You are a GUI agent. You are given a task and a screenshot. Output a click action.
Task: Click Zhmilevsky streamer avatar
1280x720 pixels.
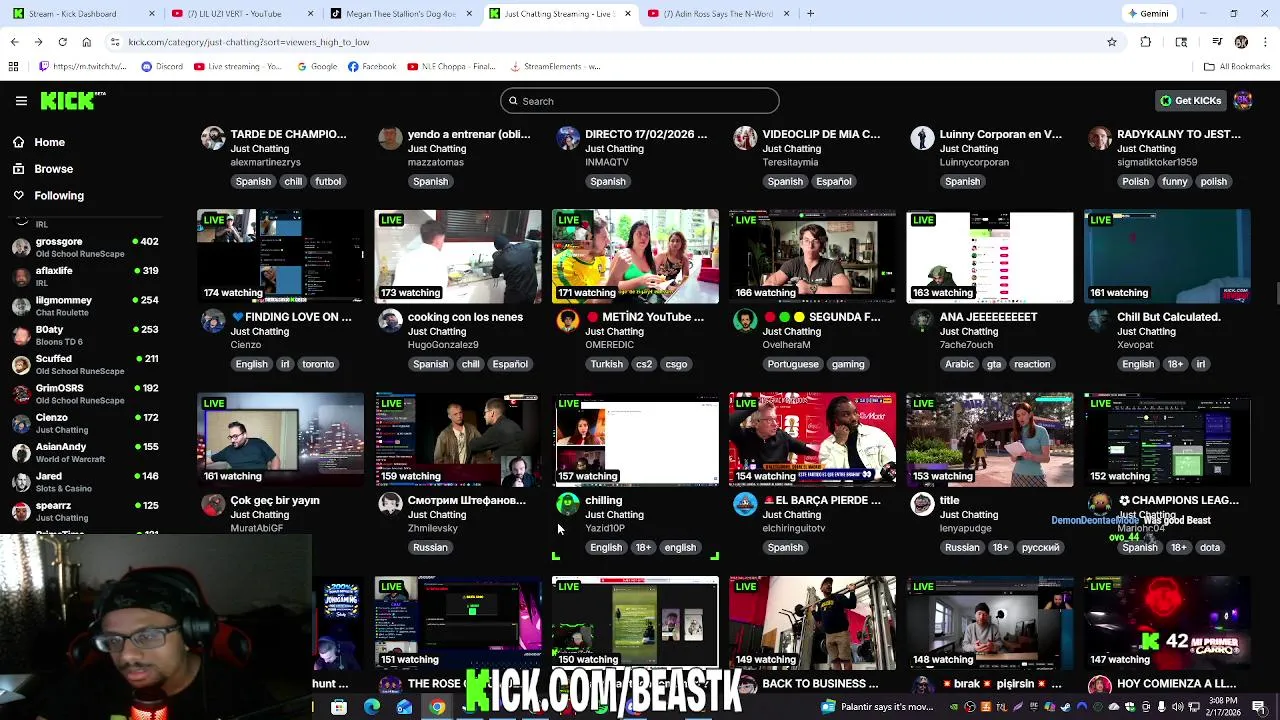pos(390,504)
